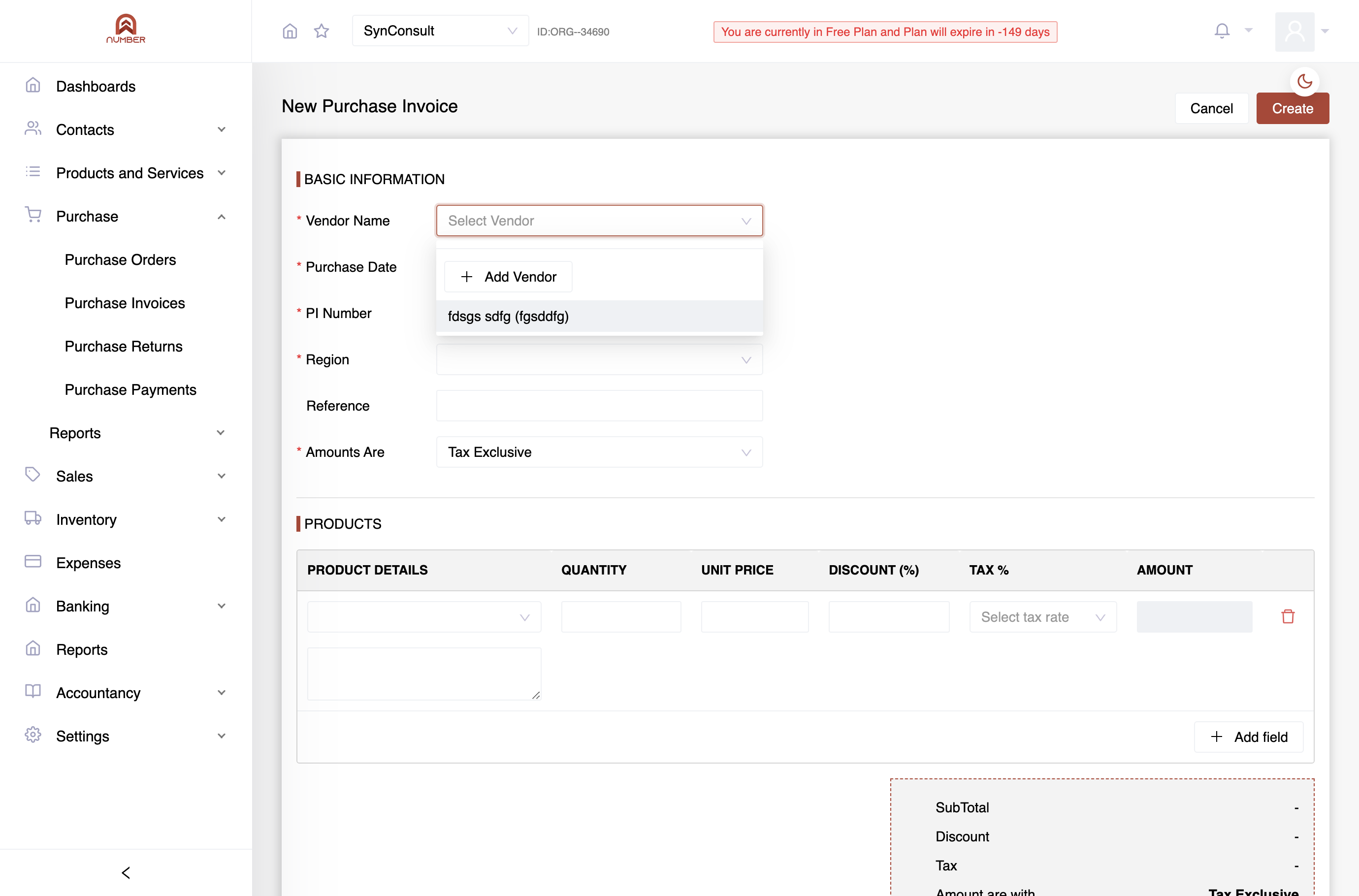Collapse the sidebar with left arrow
This screenshot has height=896, width=1359.
point(126,872)
